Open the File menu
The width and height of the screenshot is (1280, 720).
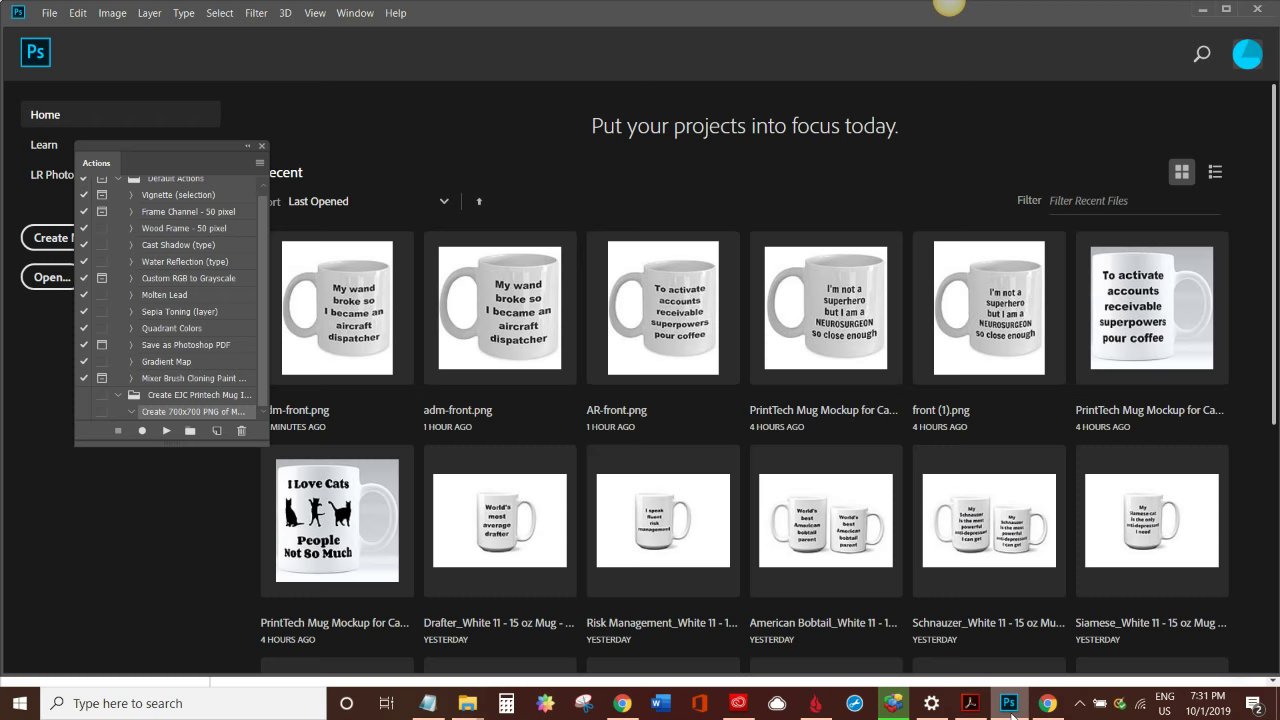[x=49, y=13]
